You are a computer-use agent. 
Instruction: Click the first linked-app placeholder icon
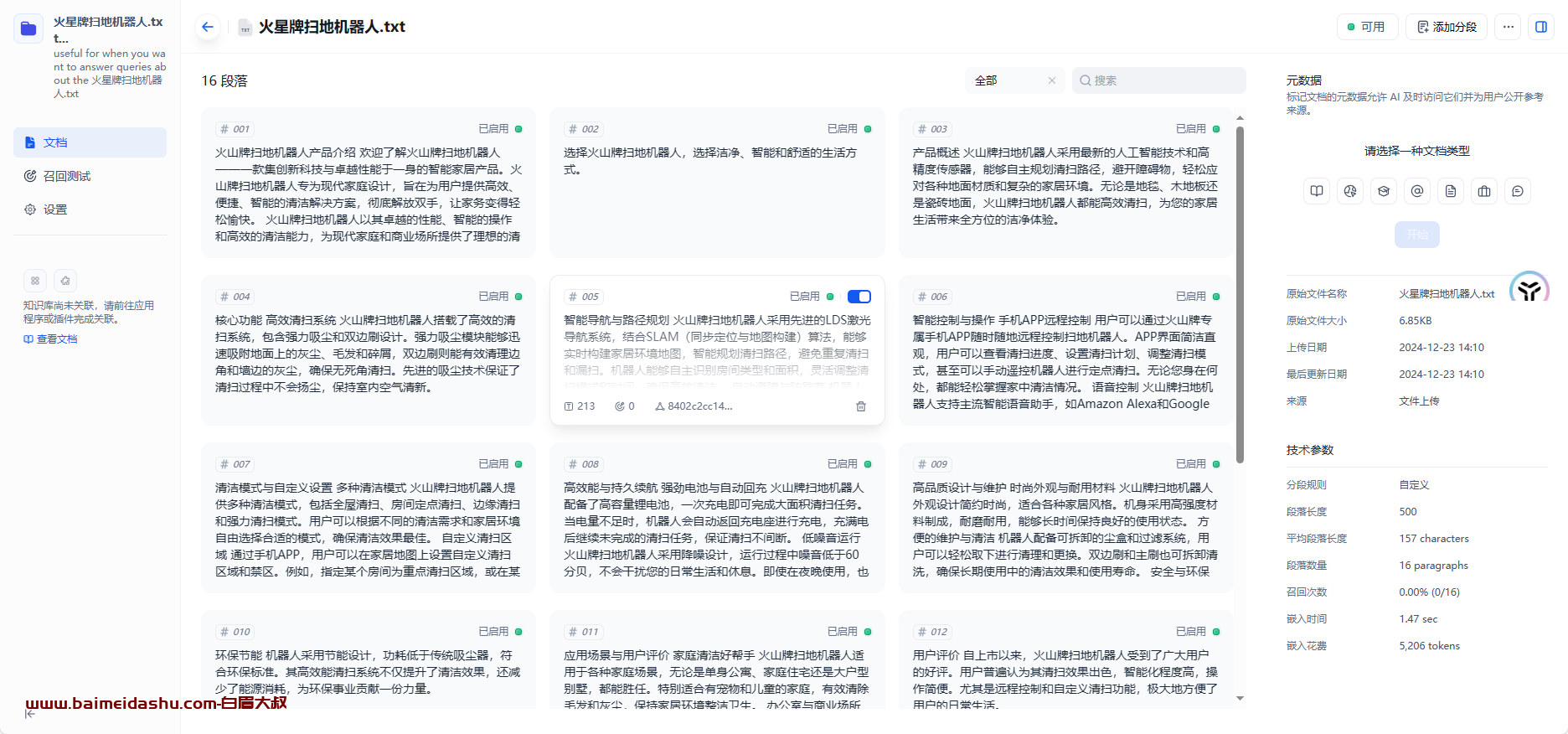[35, 281]
